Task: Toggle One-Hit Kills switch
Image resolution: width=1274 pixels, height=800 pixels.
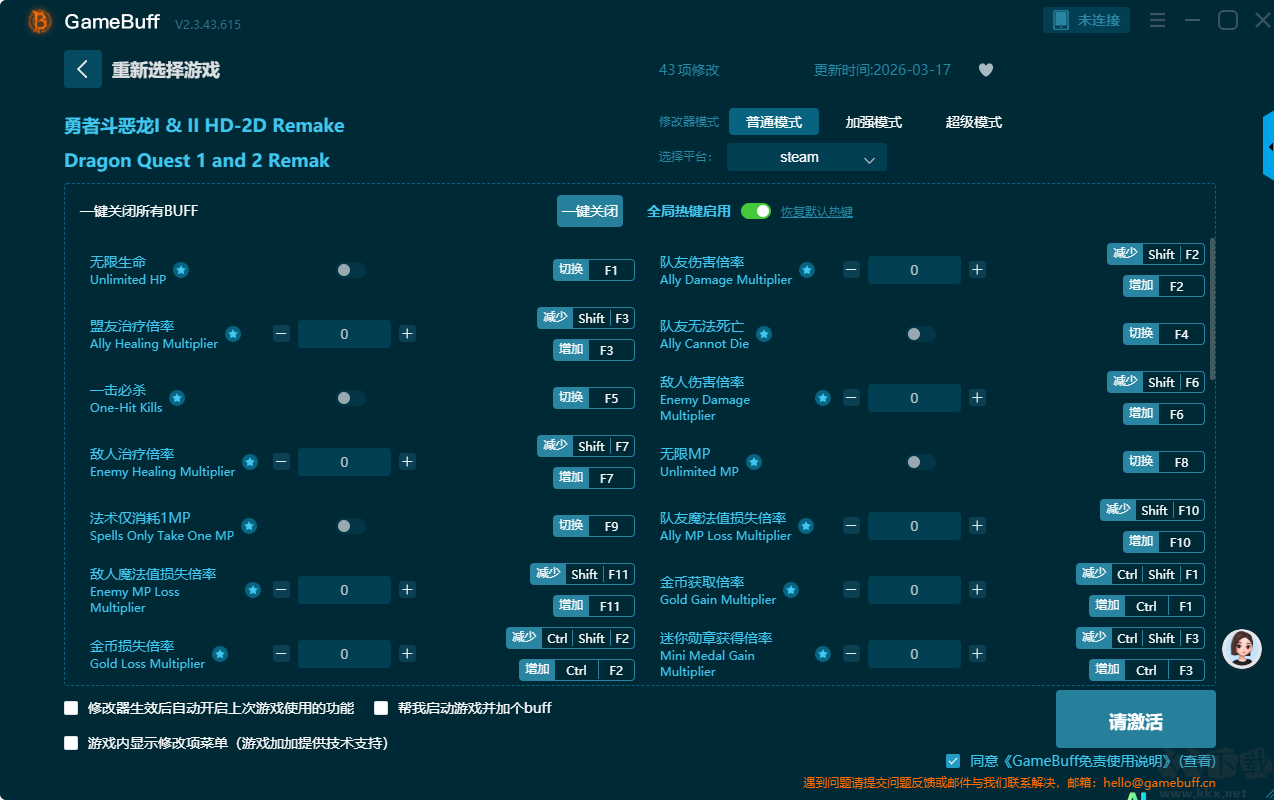Action: click(x=351, y=398)
